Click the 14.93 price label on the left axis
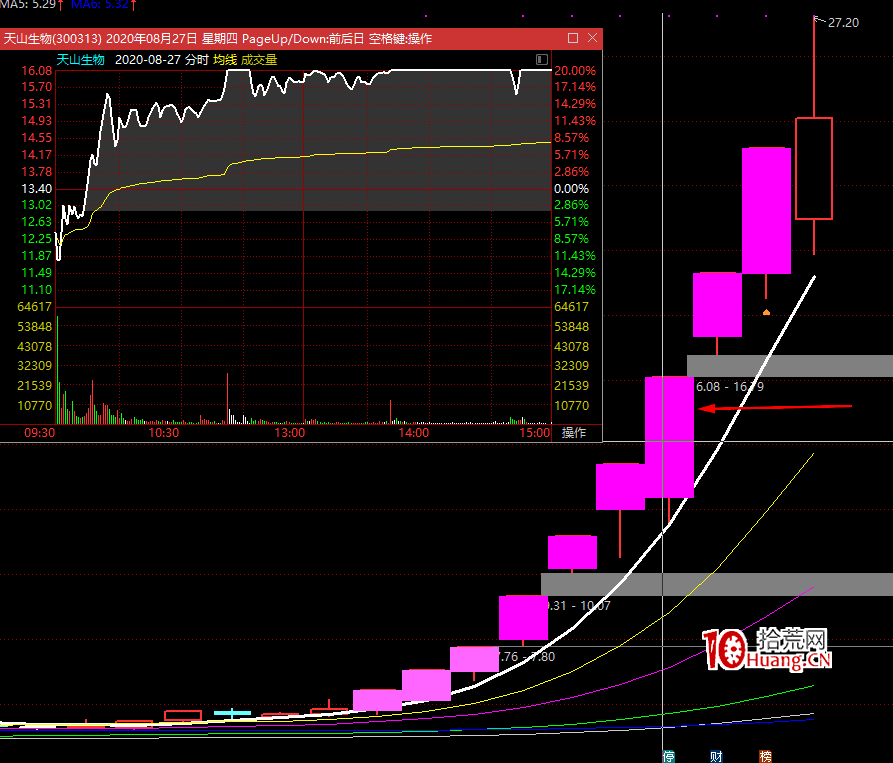 click(x=36, y=121)
